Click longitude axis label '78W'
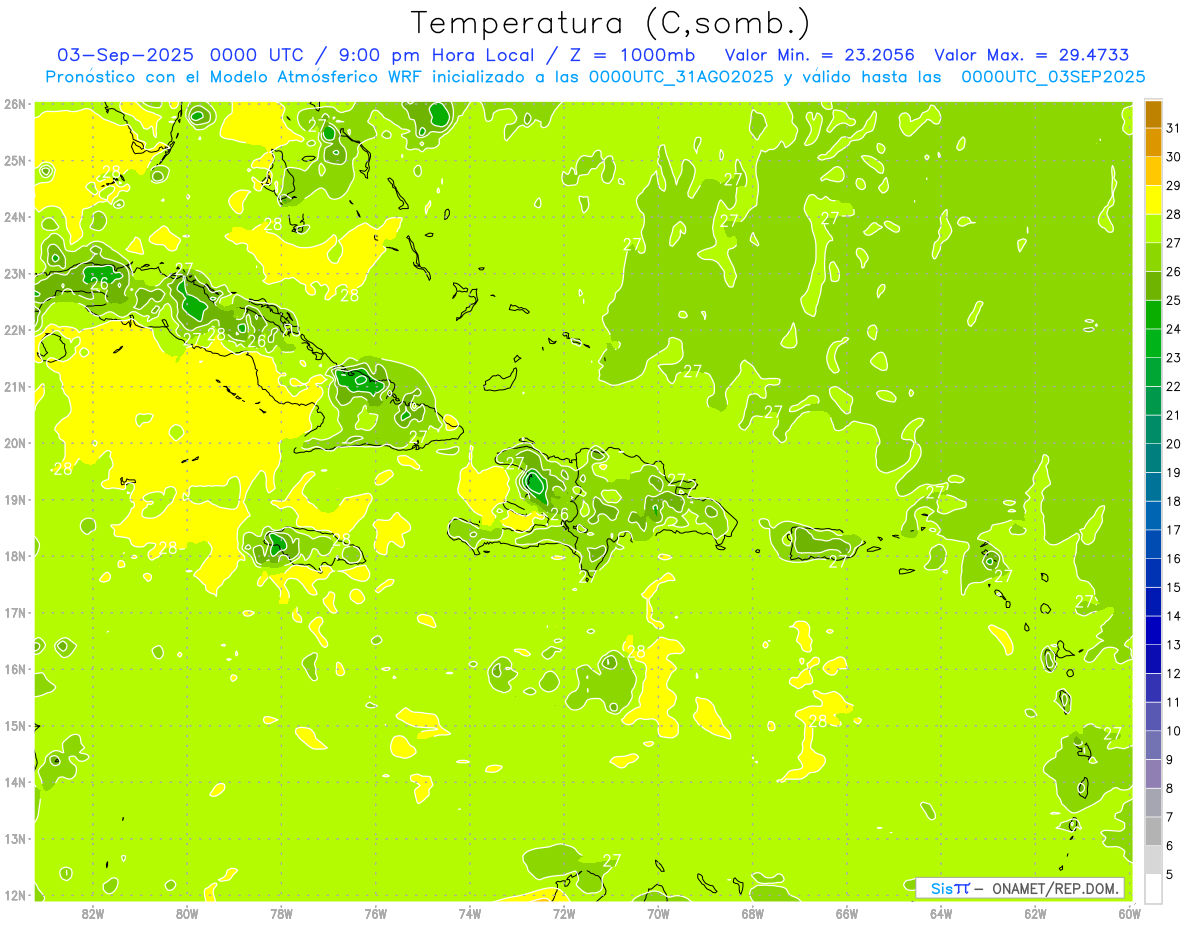The height and width of the screenshot is (927, 1200). [x=281, y=913]
